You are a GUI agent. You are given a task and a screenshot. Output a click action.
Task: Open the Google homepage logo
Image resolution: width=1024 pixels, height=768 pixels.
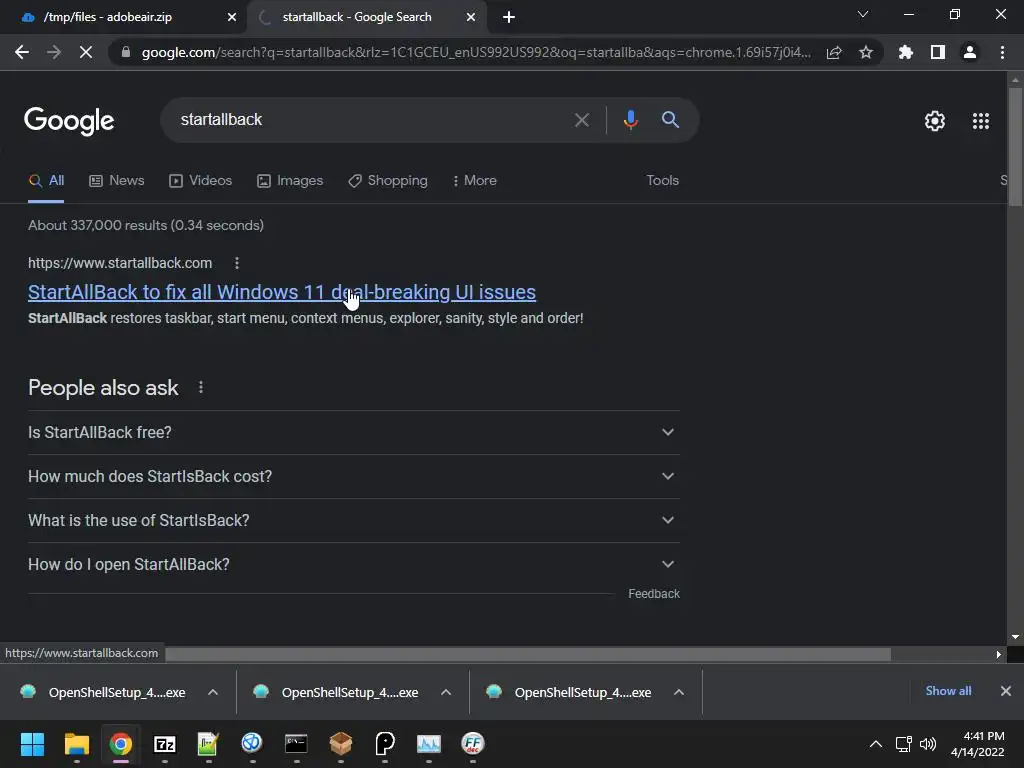click(x=69, y=121)
